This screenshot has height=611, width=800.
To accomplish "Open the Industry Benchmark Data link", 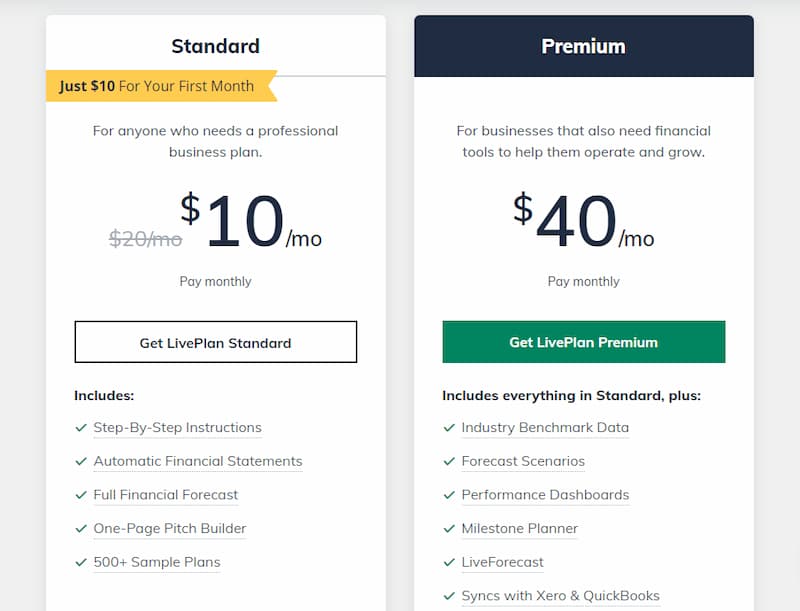I will coord(545,427).
